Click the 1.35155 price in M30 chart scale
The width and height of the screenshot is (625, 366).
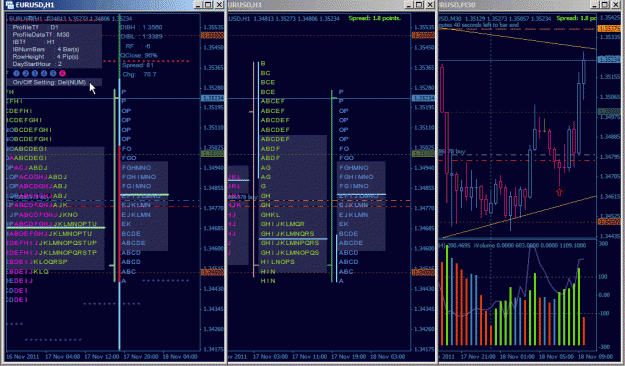point(610,77)
